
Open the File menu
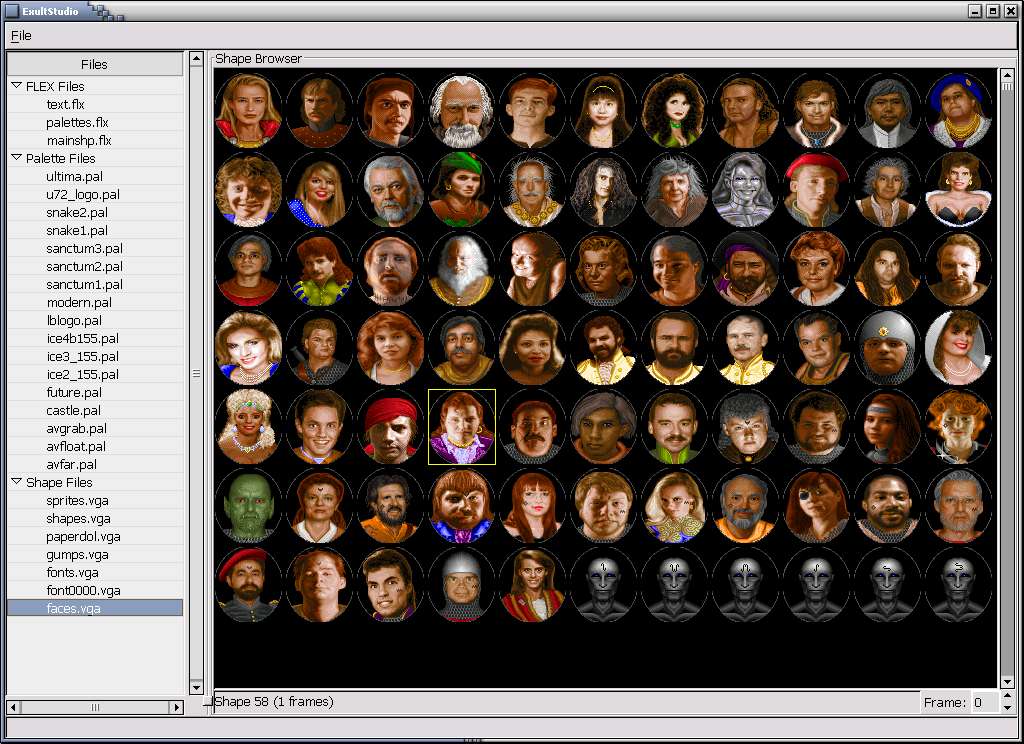pos(21,35)
